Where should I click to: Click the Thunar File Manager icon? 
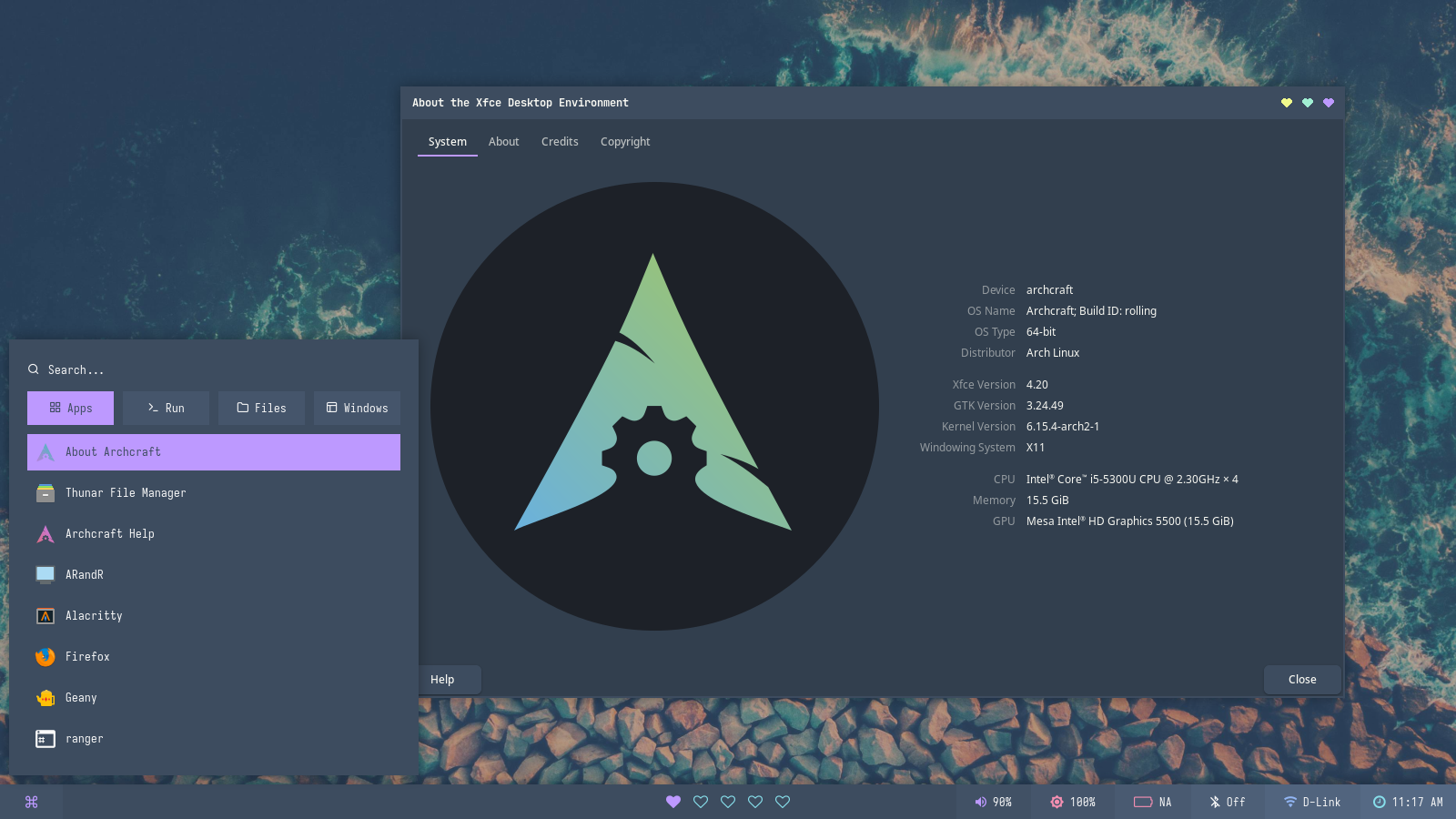point(45,493)
